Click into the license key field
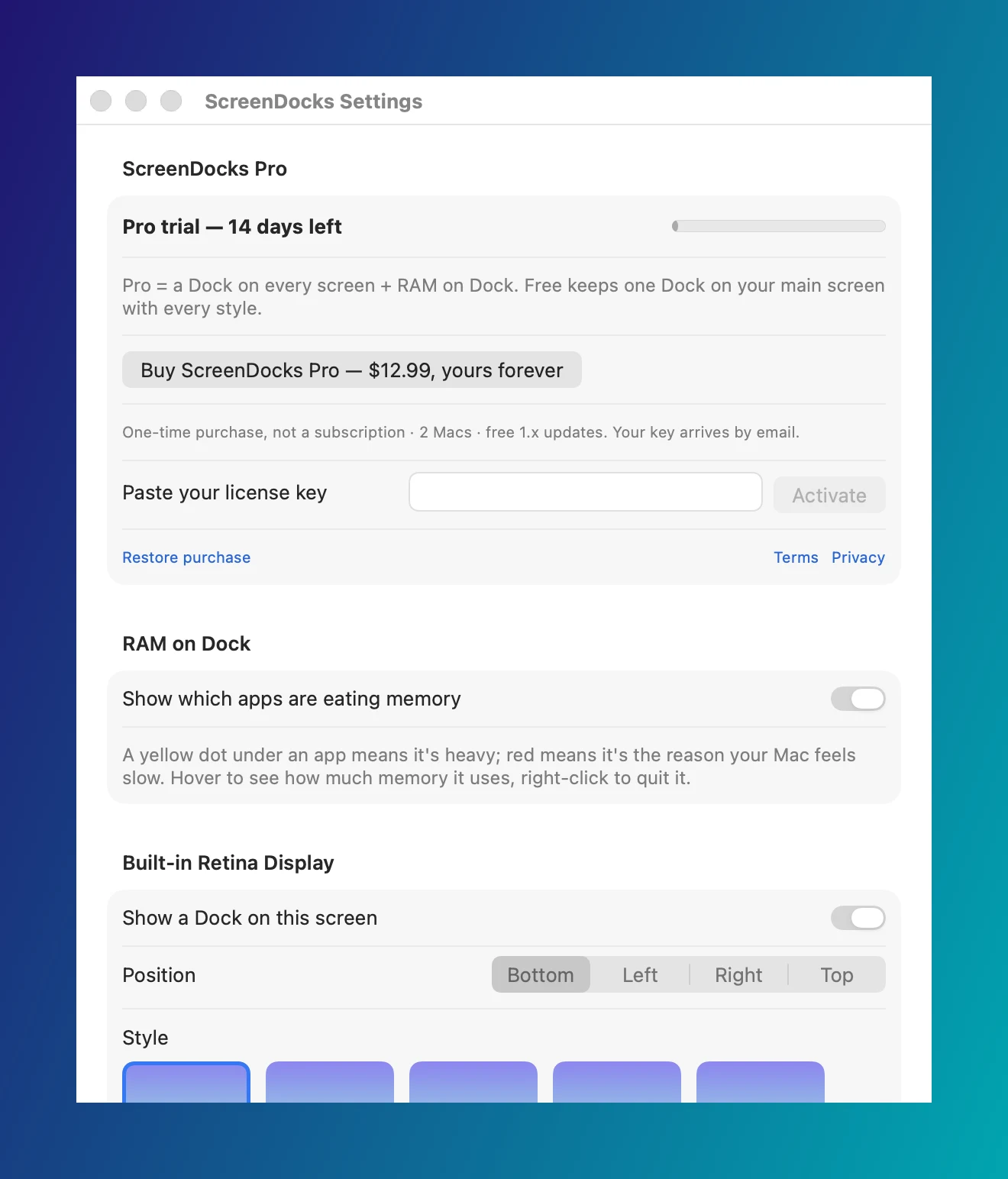The image size is (1008, 1179). pyautogui.click(x=586, y=492)
